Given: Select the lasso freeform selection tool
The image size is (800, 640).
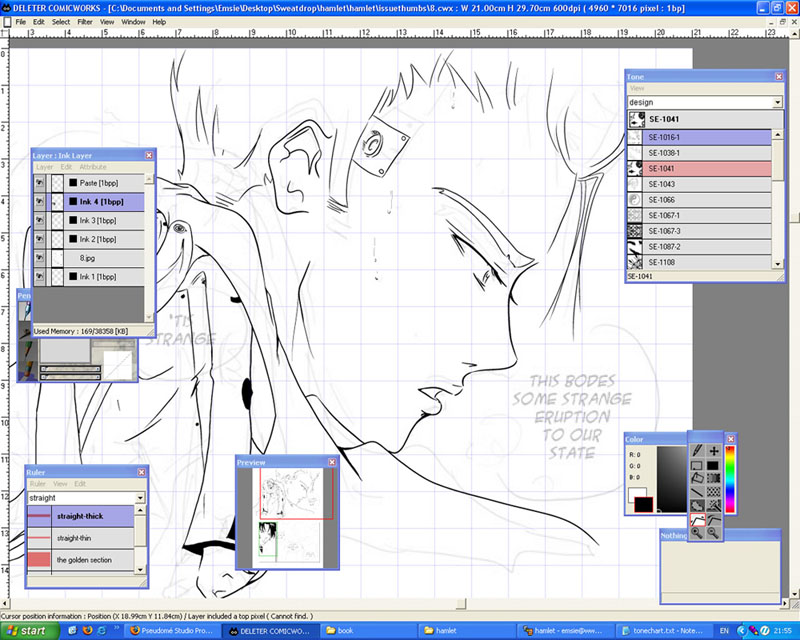Looking at the screenshot, I should tap(697, 506).
